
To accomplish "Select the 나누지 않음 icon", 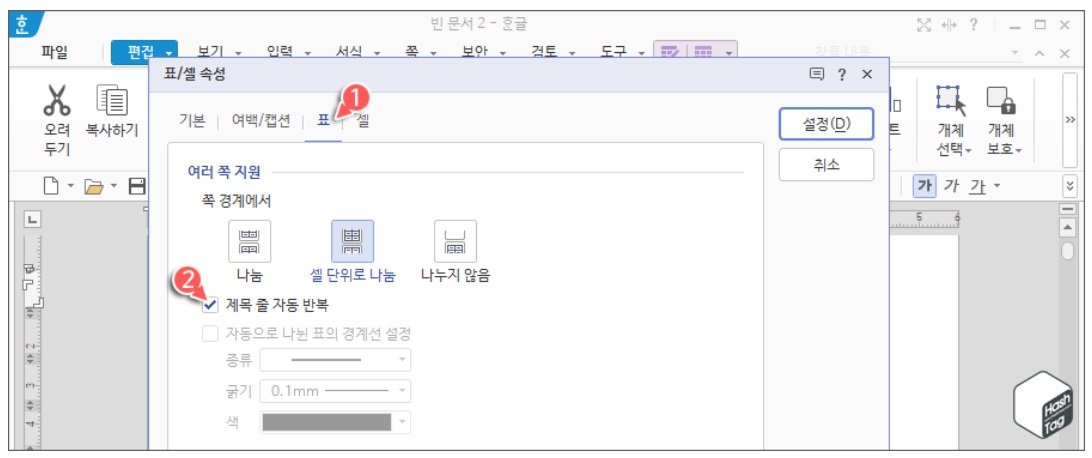I will (x=455, y=241).
